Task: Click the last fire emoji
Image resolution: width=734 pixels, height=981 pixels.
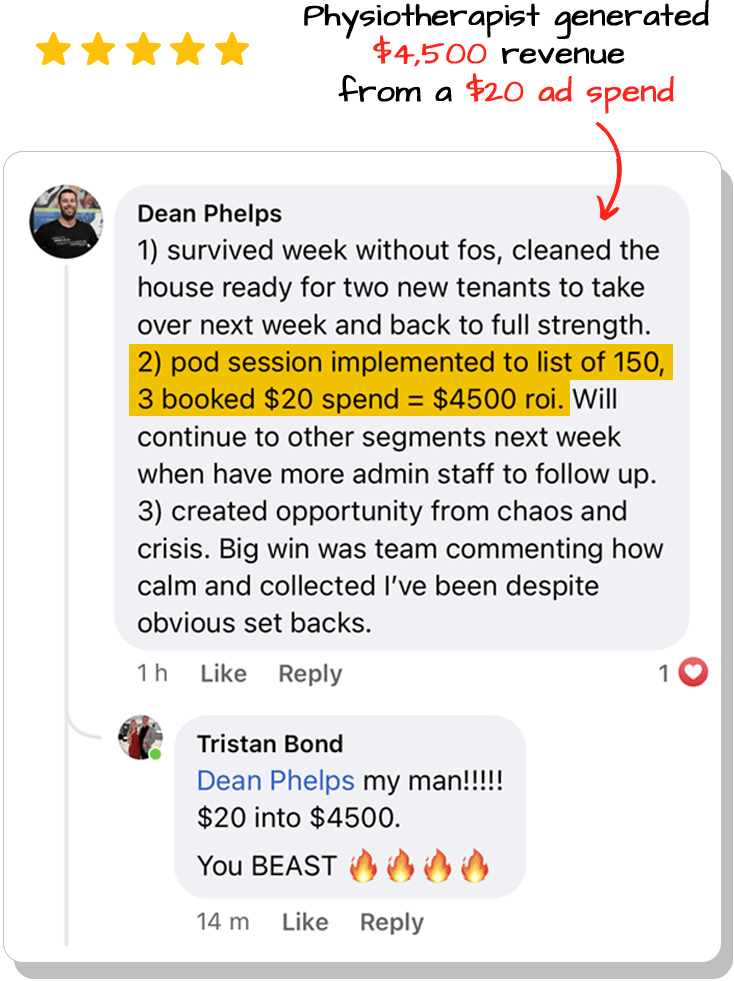Action: coord(475,865)
